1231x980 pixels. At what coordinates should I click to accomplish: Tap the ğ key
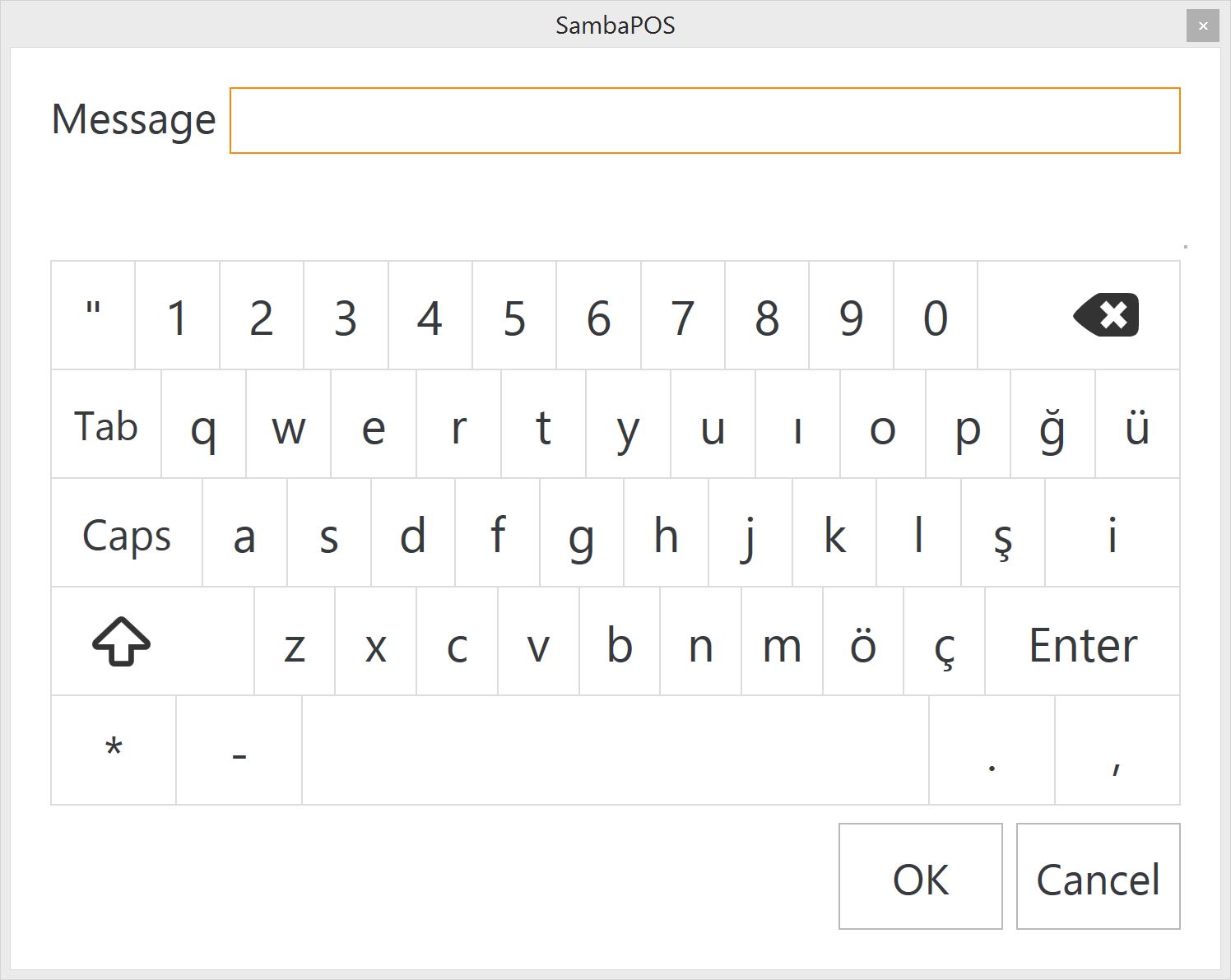click(x=1053, y=424)
